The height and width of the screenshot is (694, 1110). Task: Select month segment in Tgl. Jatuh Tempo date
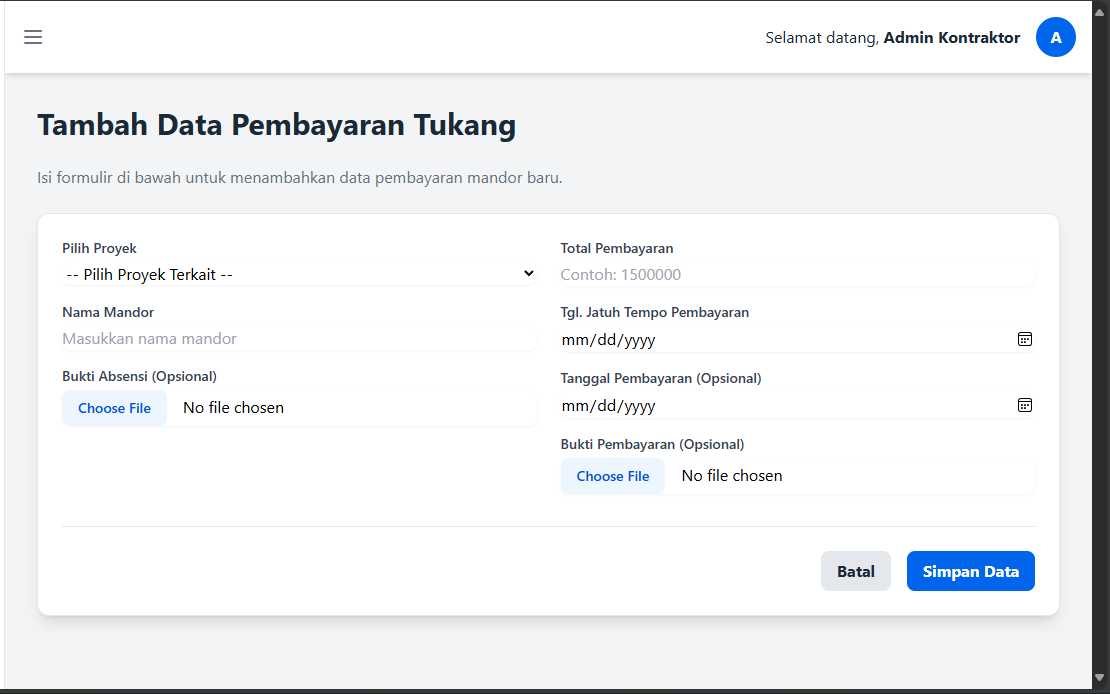(x=574, y=340)
